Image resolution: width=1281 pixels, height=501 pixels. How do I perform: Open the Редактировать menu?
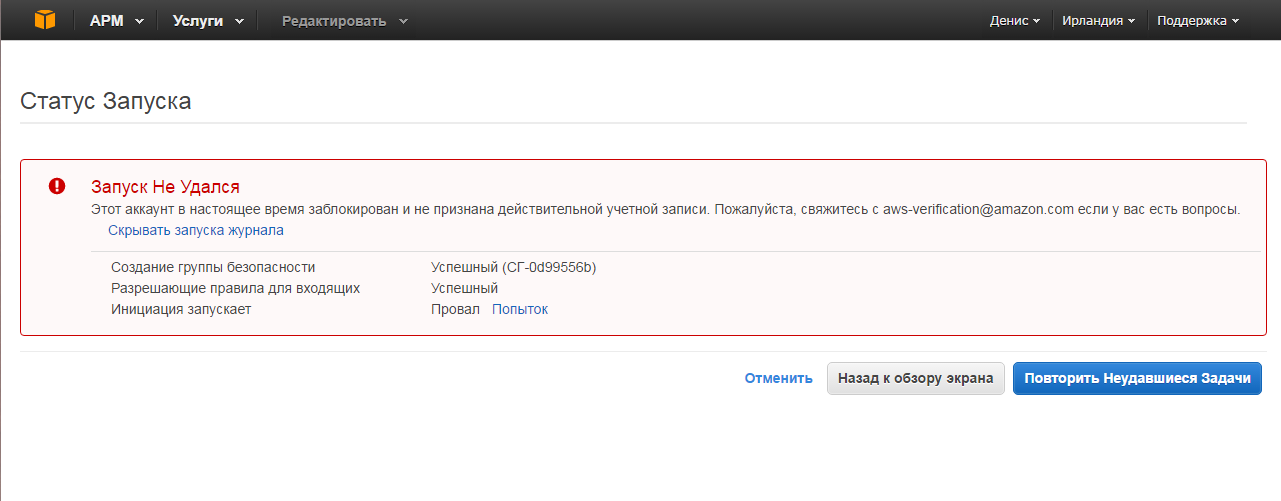(x=334, y=20)
